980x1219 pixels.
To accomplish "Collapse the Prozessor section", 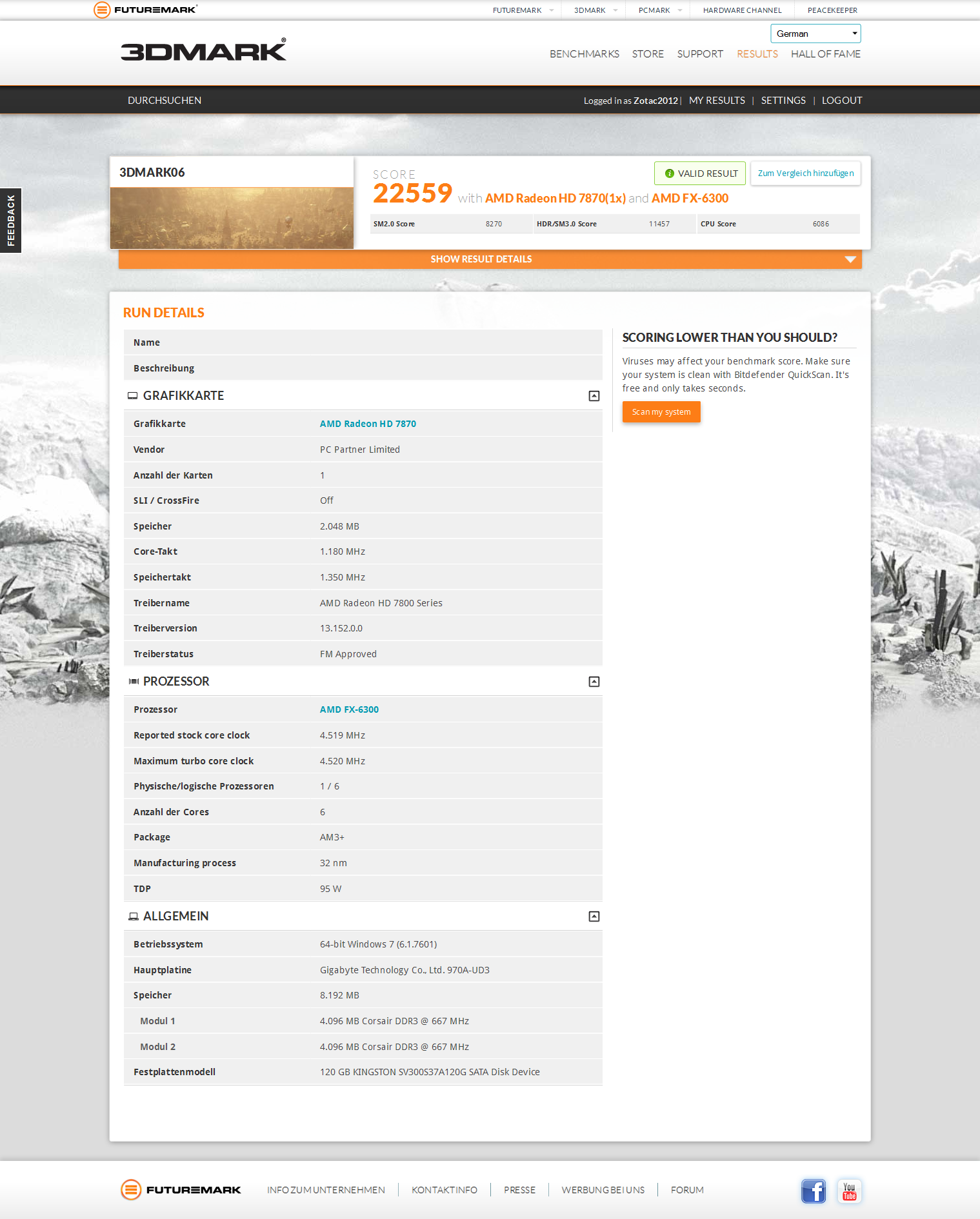I will point(594,682).
